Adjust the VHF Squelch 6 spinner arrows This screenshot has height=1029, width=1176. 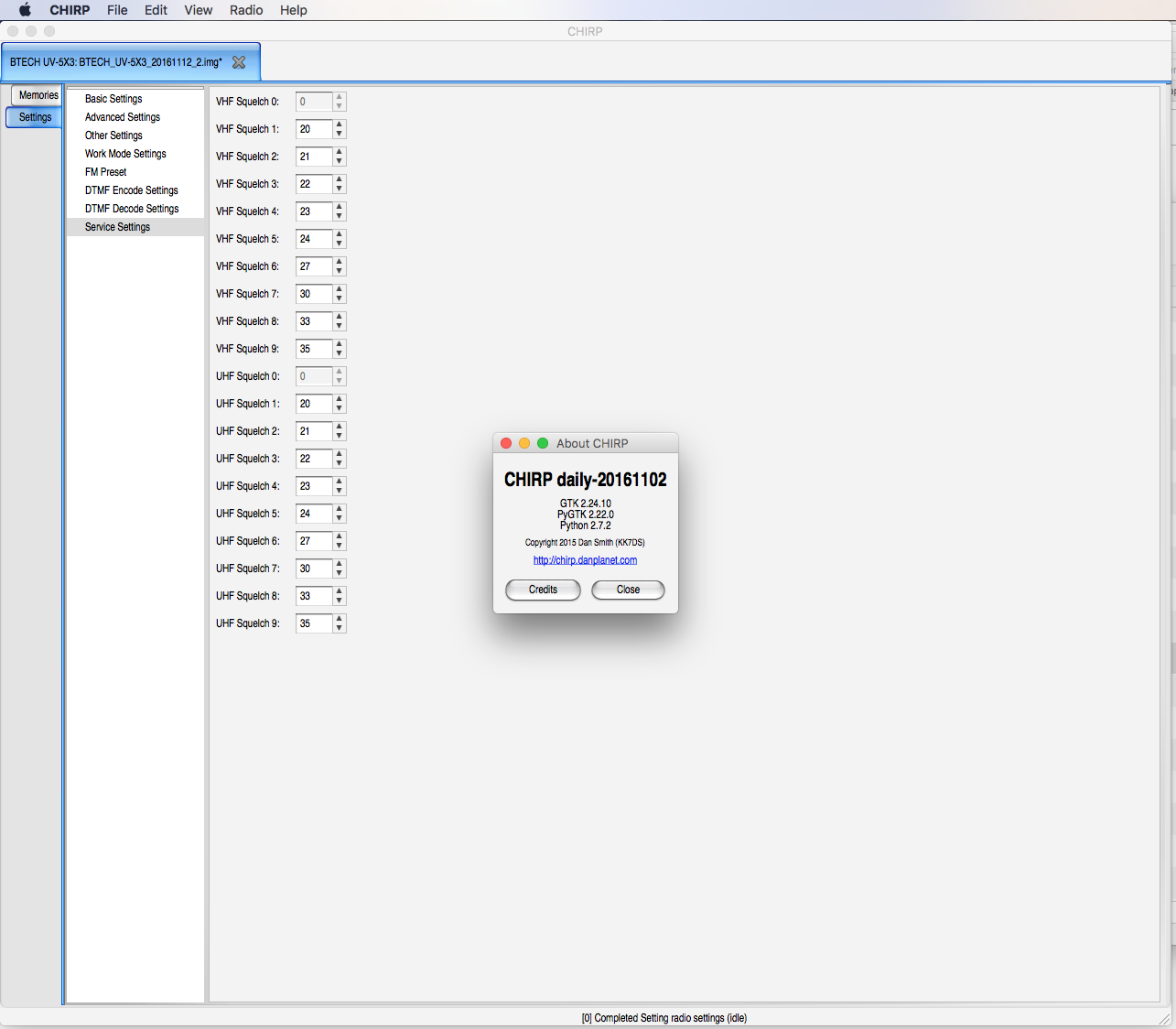point(340,266)
